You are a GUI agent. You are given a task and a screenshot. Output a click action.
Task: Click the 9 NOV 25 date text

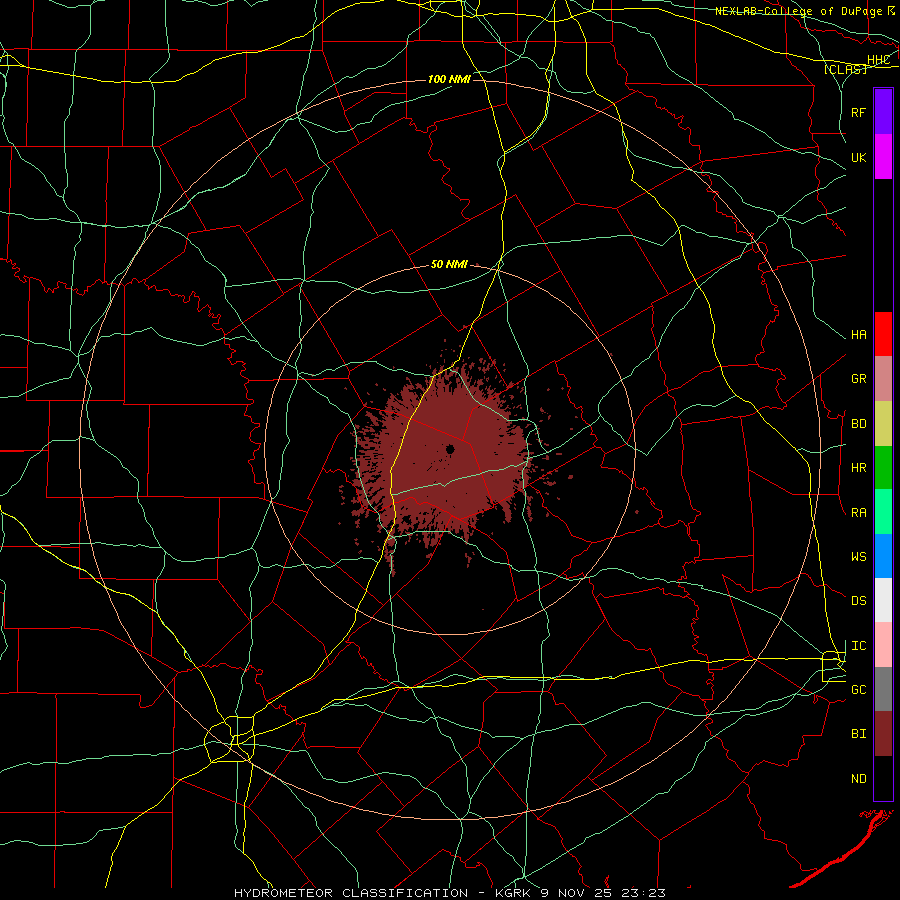(576, 893)
